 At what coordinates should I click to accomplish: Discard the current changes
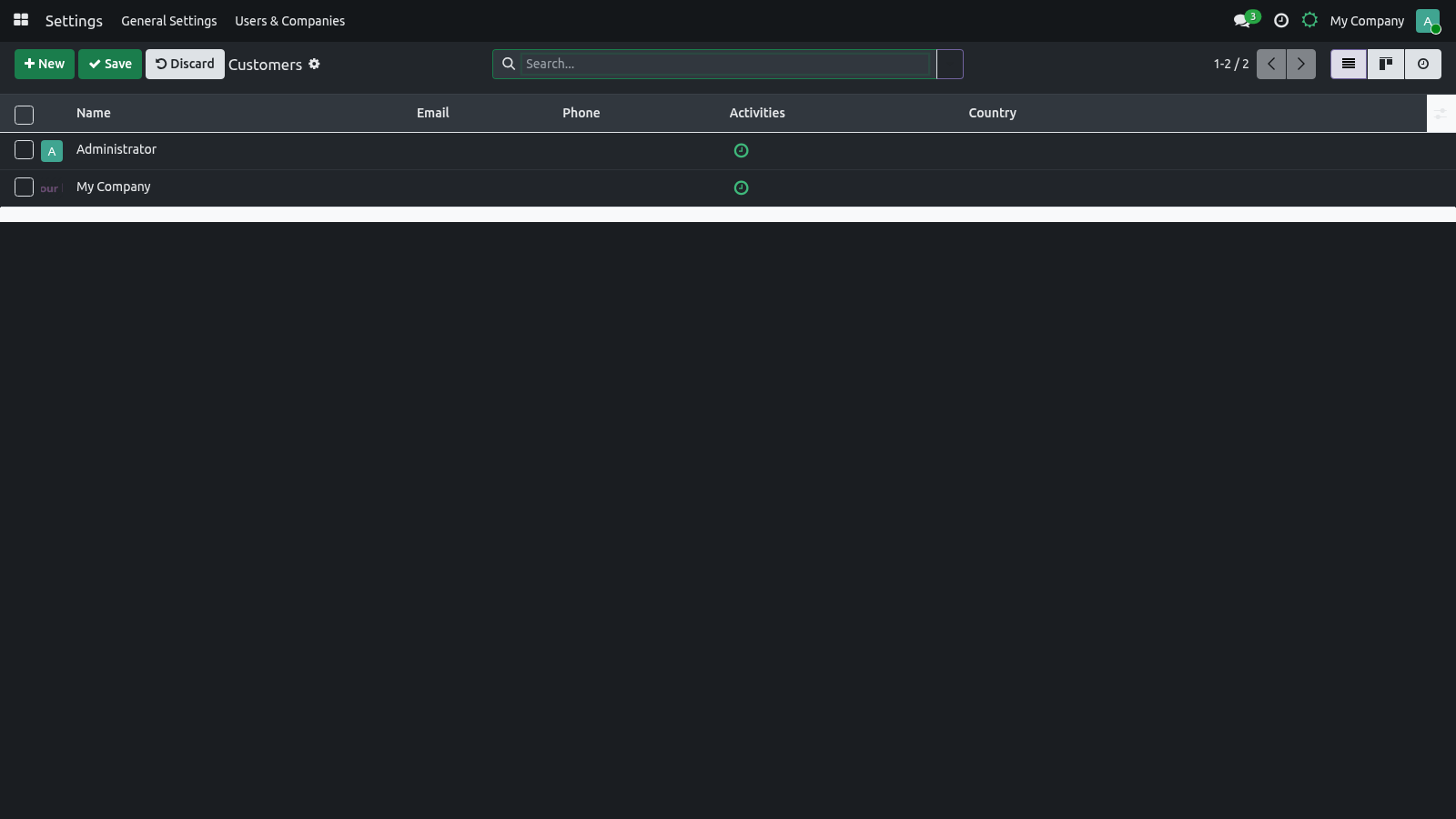(185, 64)
